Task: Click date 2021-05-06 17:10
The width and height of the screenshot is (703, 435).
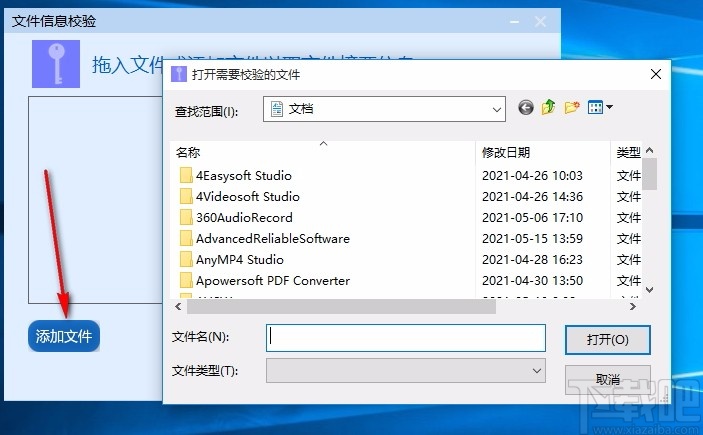Action: (x=532, y=218)
